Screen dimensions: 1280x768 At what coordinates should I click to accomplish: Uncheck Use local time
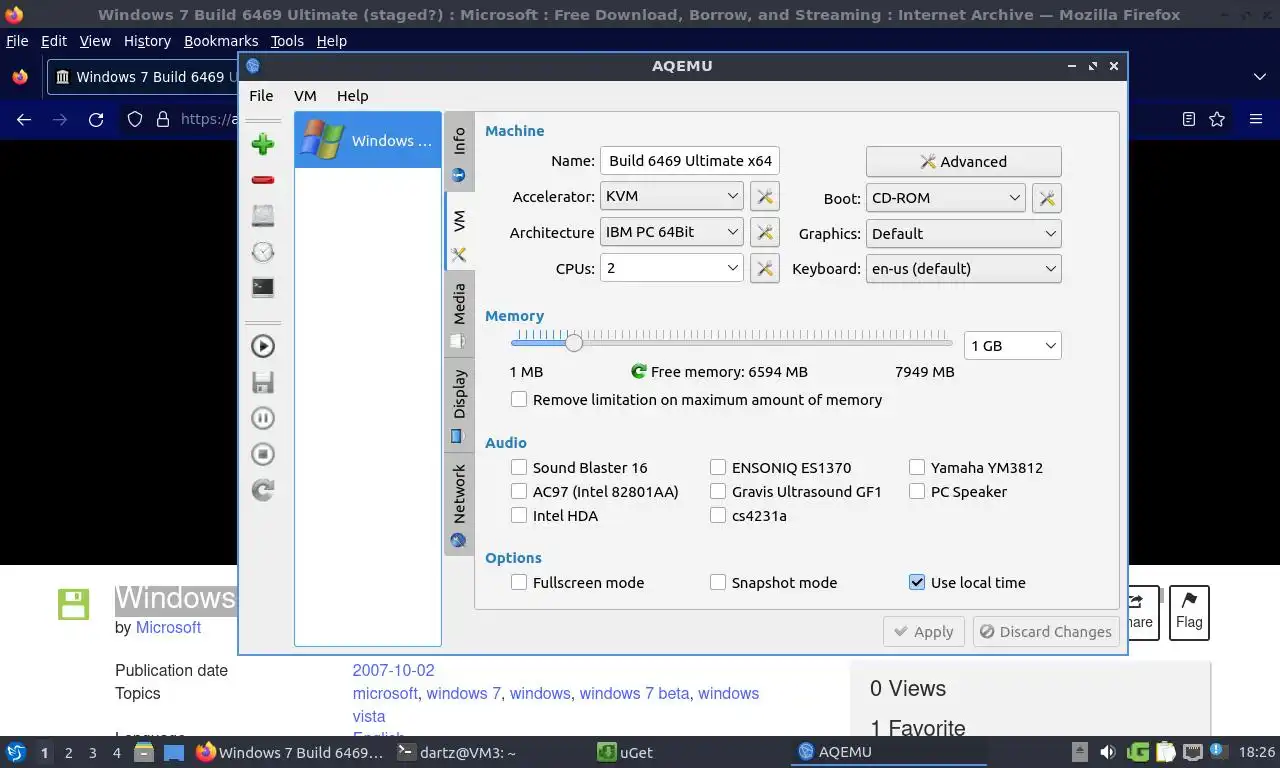coord(917,582)
